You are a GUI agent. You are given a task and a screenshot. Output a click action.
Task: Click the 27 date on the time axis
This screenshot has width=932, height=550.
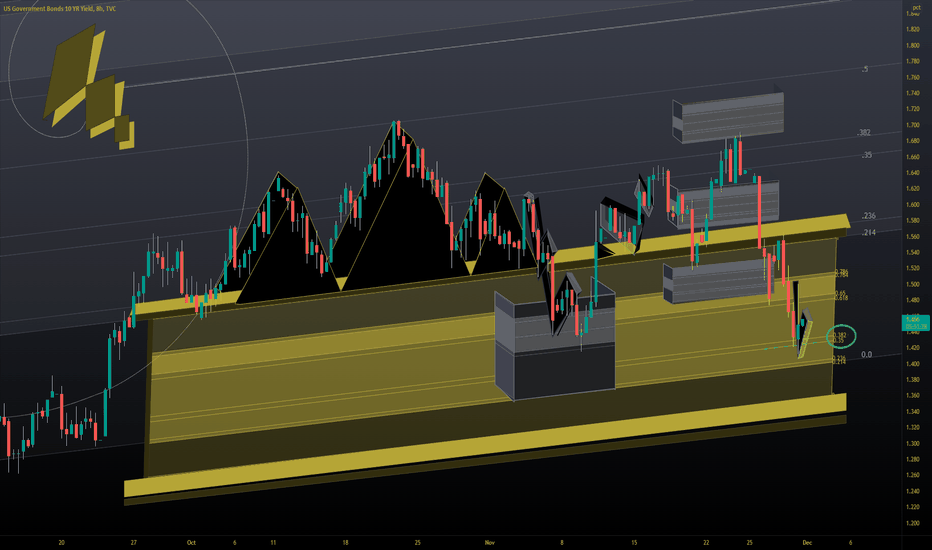(134, 542)
